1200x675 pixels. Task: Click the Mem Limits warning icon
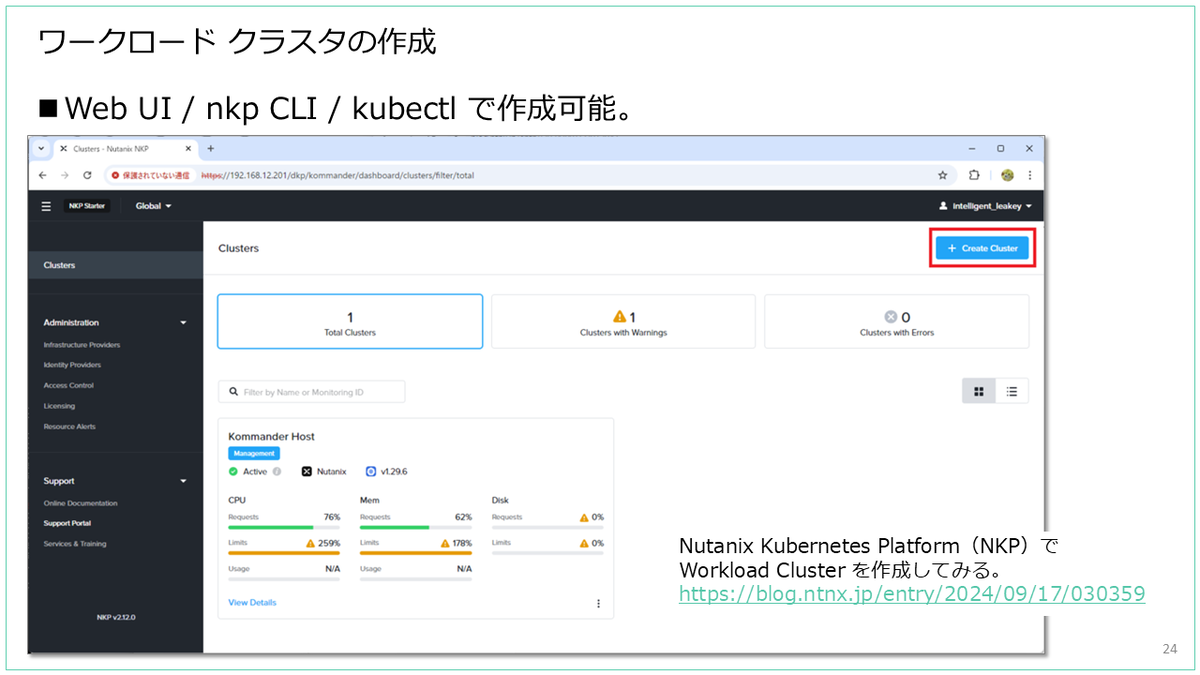pos(445,543)
